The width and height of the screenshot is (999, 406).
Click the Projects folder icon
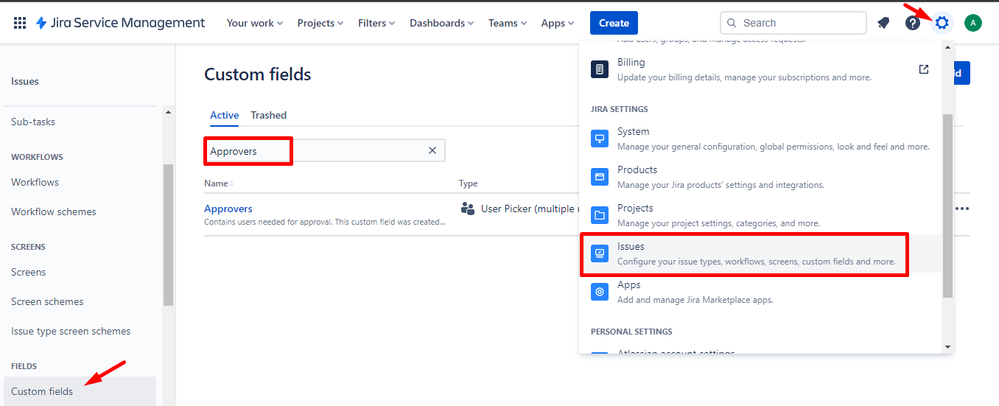point(600,215)
